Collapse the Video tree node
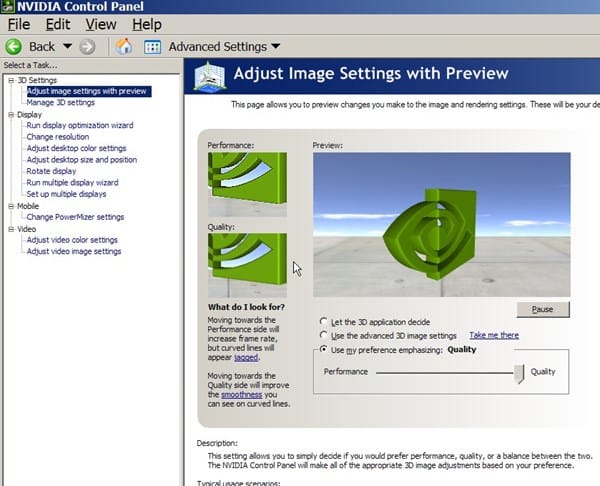 11,229
